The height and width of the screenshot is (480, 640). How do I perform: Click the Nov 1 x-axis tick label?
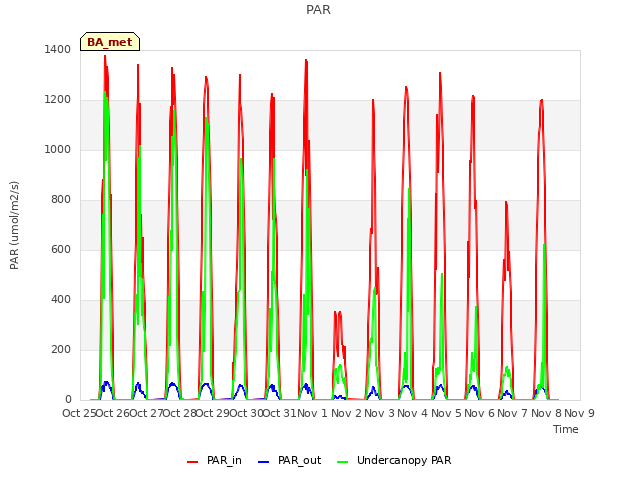(312, 413)
